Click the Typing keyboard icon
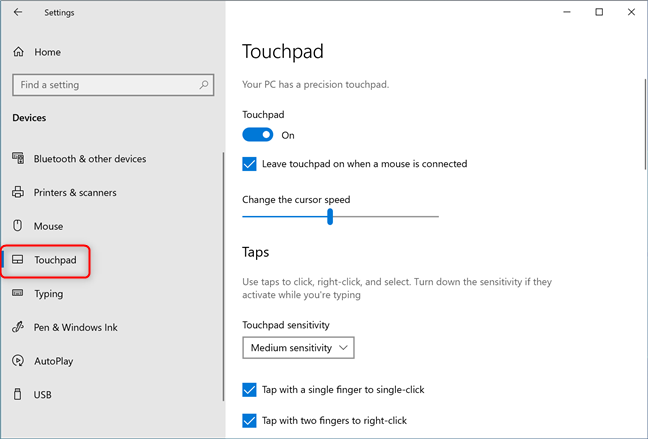 18,293
